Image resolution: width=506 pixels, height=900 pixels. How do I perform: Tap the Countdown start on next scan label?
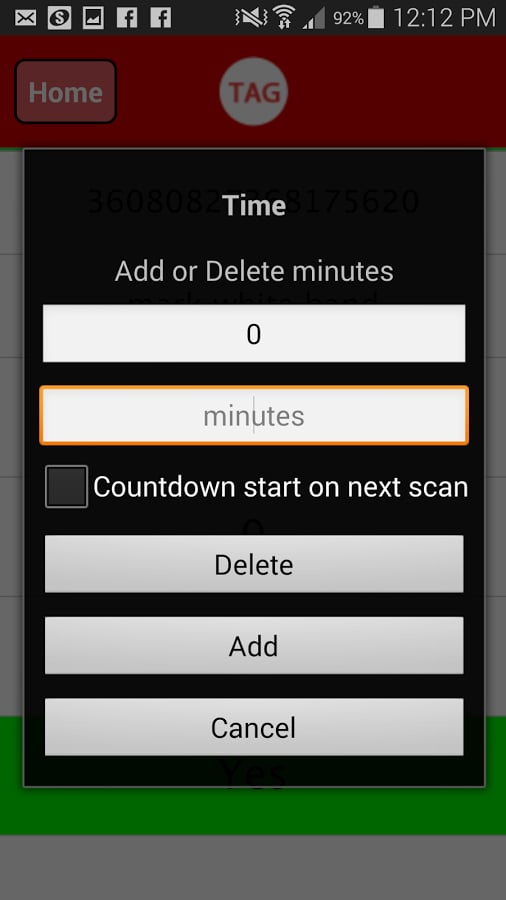(x=281, y=487)
